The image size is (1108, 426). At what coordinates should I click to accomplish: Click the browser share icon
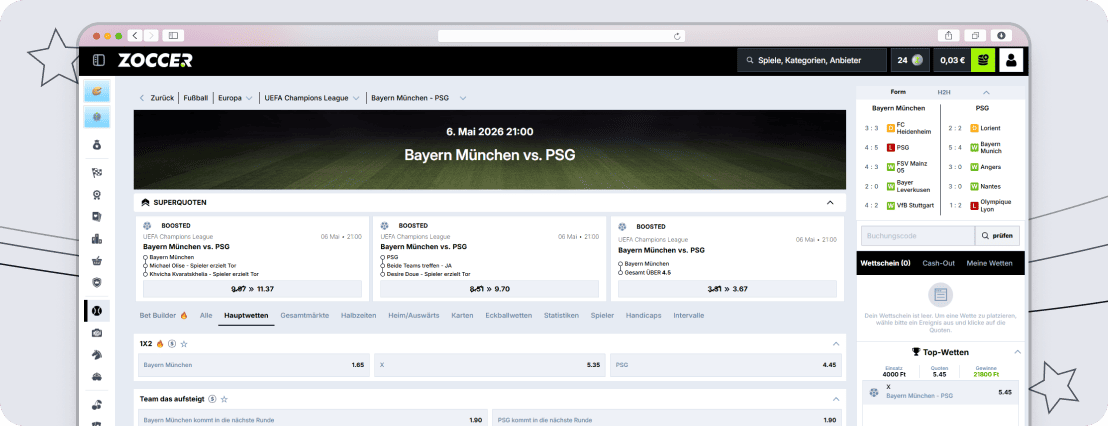click(x=948, y=35)
